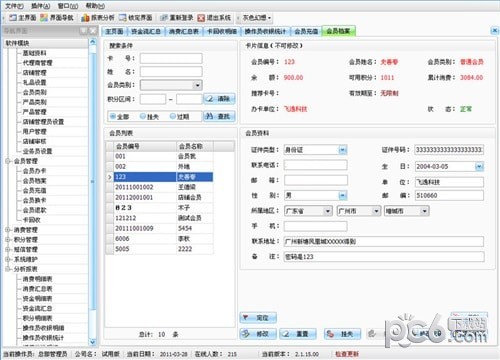Switch to the 会员充值 tab
Image resolution: width=500 pixels, height=360 pixels.
tap(306, 31)
